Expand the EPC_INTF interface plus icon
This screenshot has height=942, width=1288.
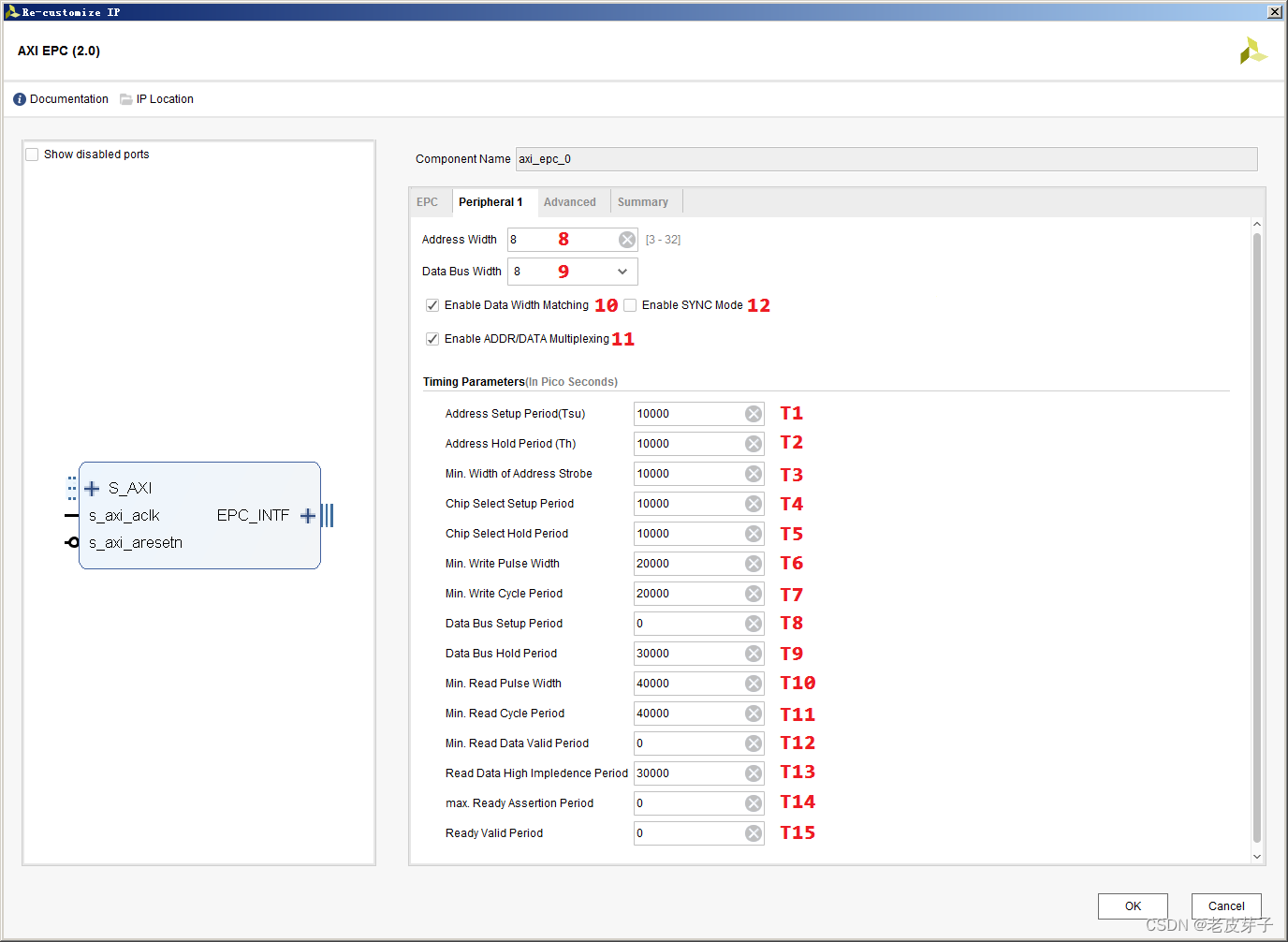point(308,516)
